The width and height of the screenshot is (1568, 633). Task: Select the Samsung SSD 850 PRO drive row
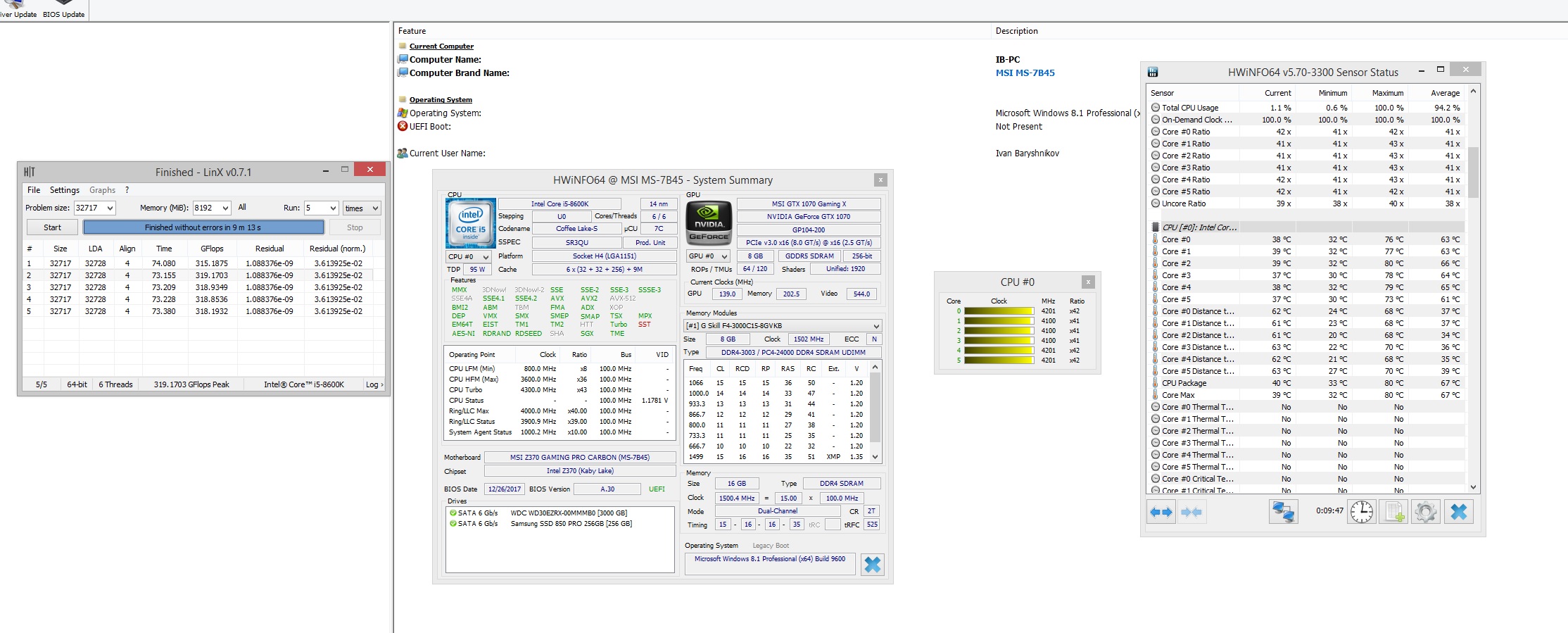click(x=560, y=524)
